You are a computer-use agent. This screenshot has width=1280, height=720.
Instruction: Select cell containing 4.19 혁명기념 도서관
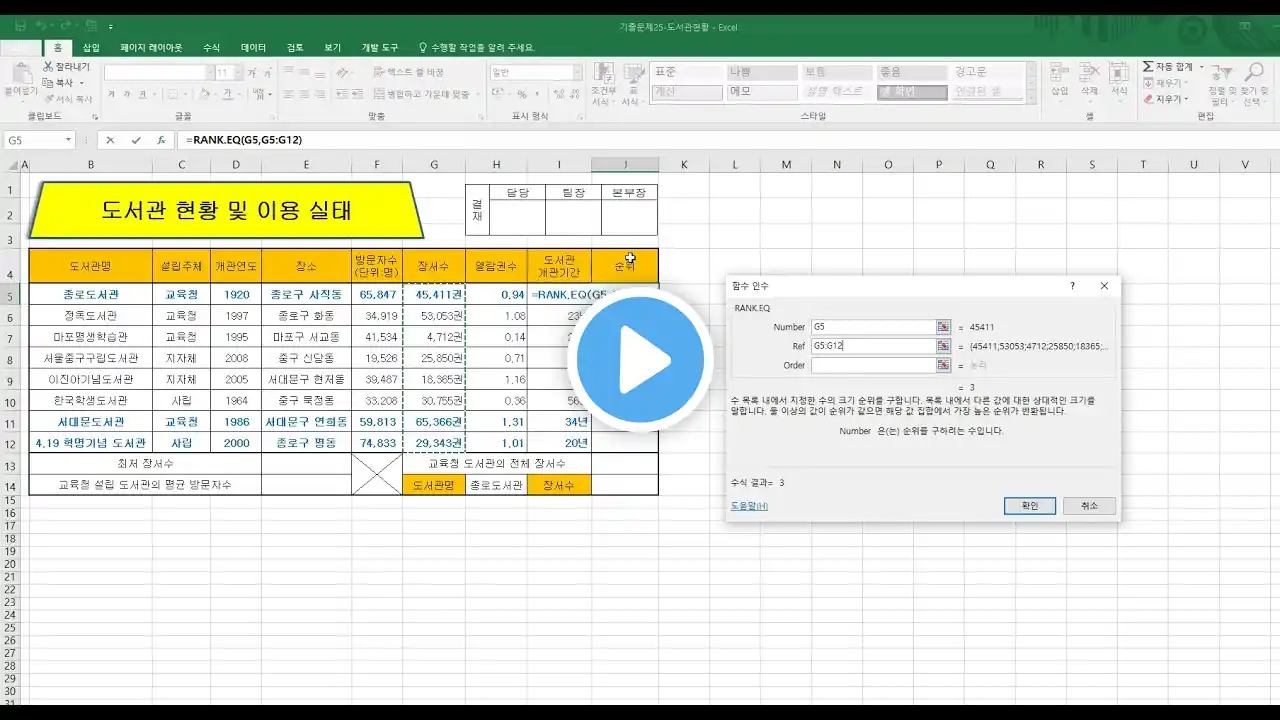(x=91, y=442)
